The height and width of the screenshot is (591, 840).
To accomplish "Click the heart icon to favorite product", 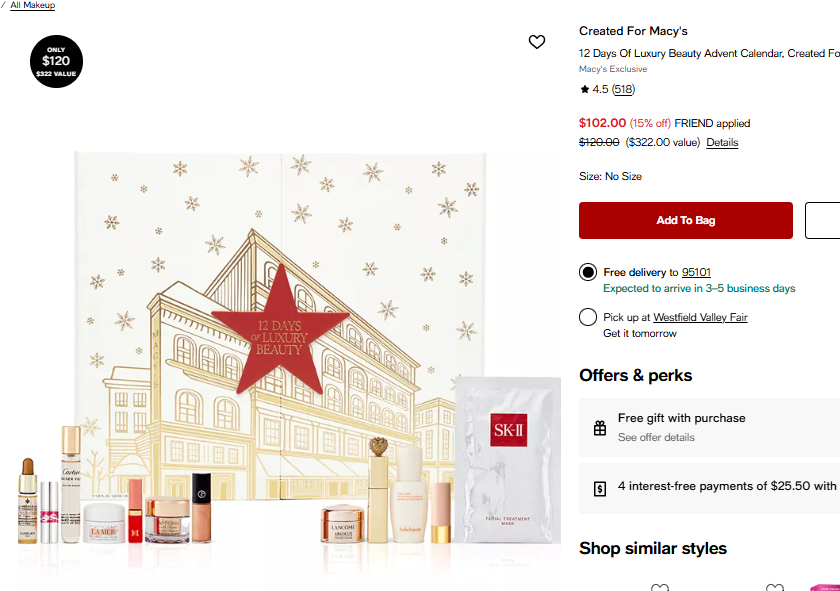I will click(537, 42).
